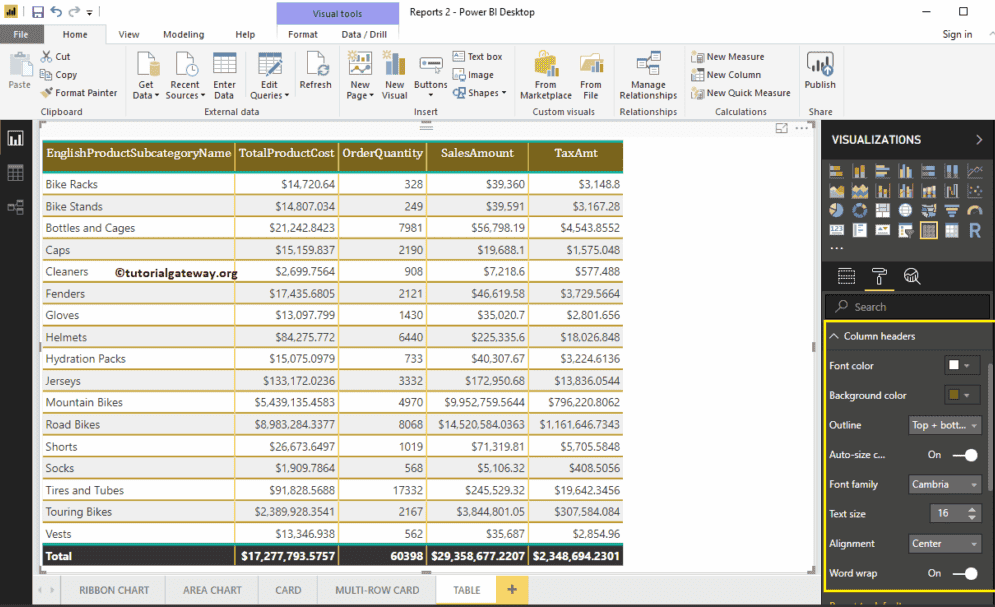The height and width of the screenshot is (607, 995).
Task: Select the slicer visual icon
Action: coord(906,230)
